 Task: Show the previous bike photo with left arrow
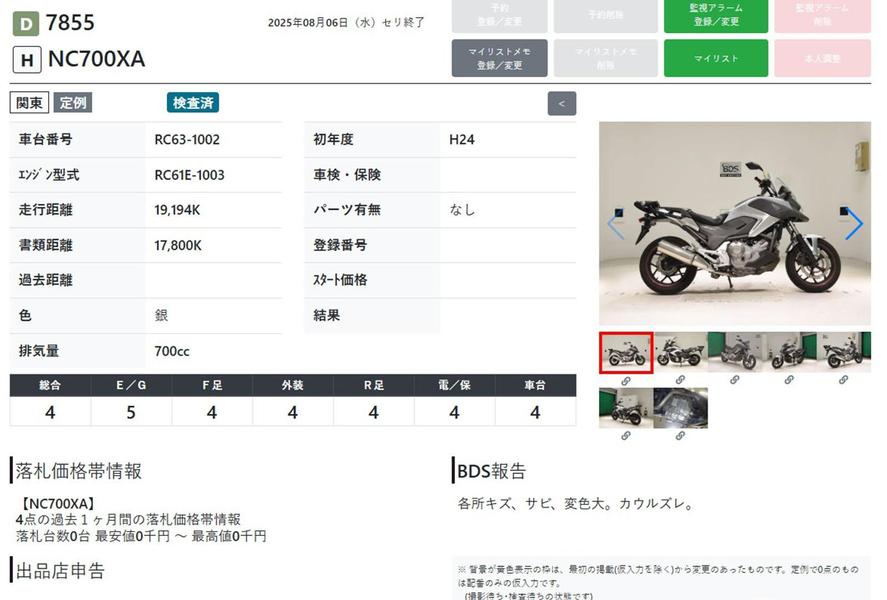(x=615, y=224)
